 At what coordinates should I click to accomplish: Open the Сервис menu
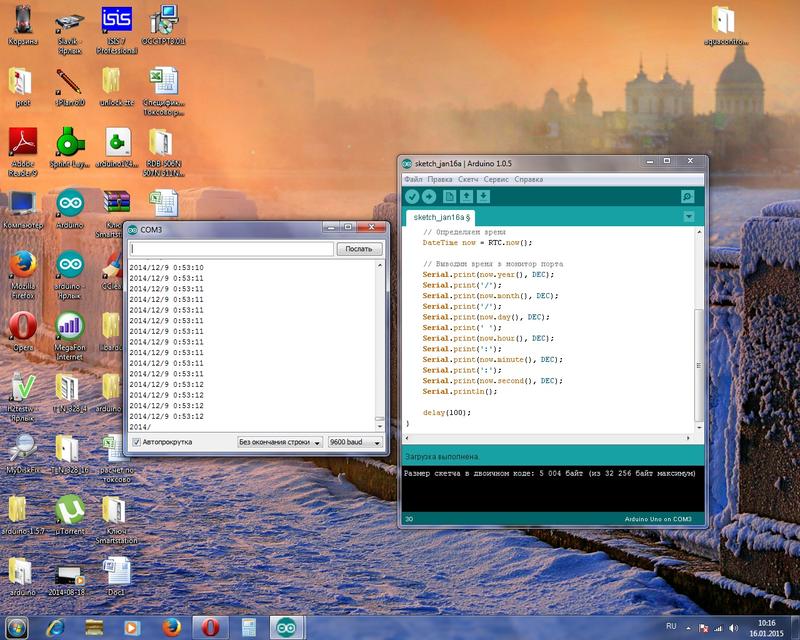(497, 179)
